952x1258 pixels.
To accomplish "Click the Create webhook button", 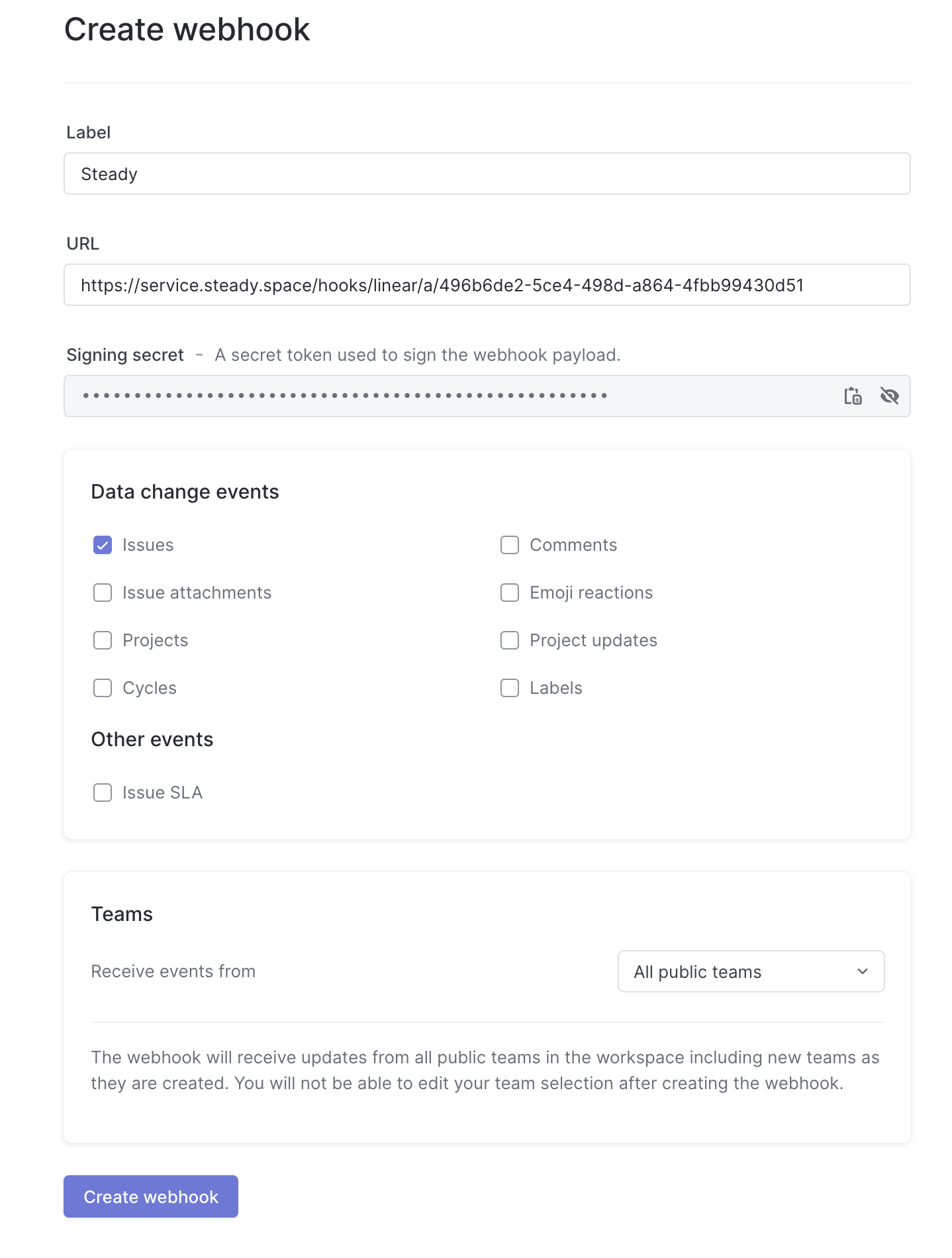I will (x=151, y=1196).
